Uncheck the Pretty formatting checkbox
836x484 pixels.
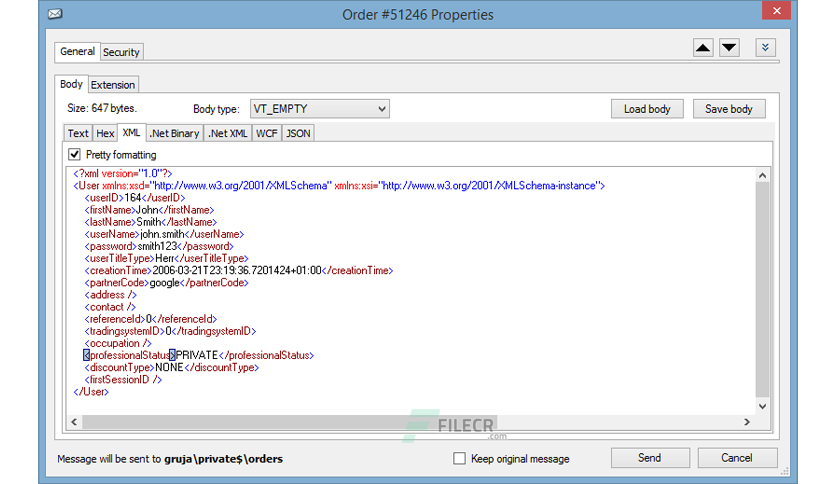(74, 155)
